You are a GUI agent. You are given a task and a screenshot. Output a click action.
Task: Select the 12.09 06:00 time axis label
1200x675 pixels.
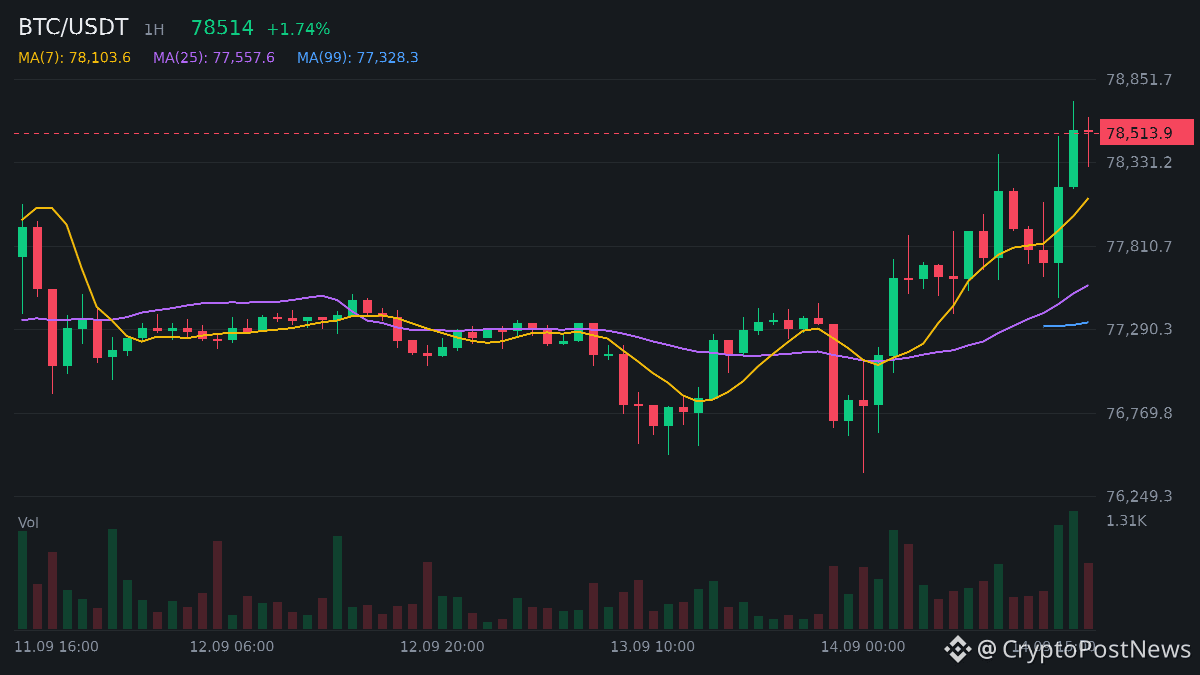pos(232,647)
